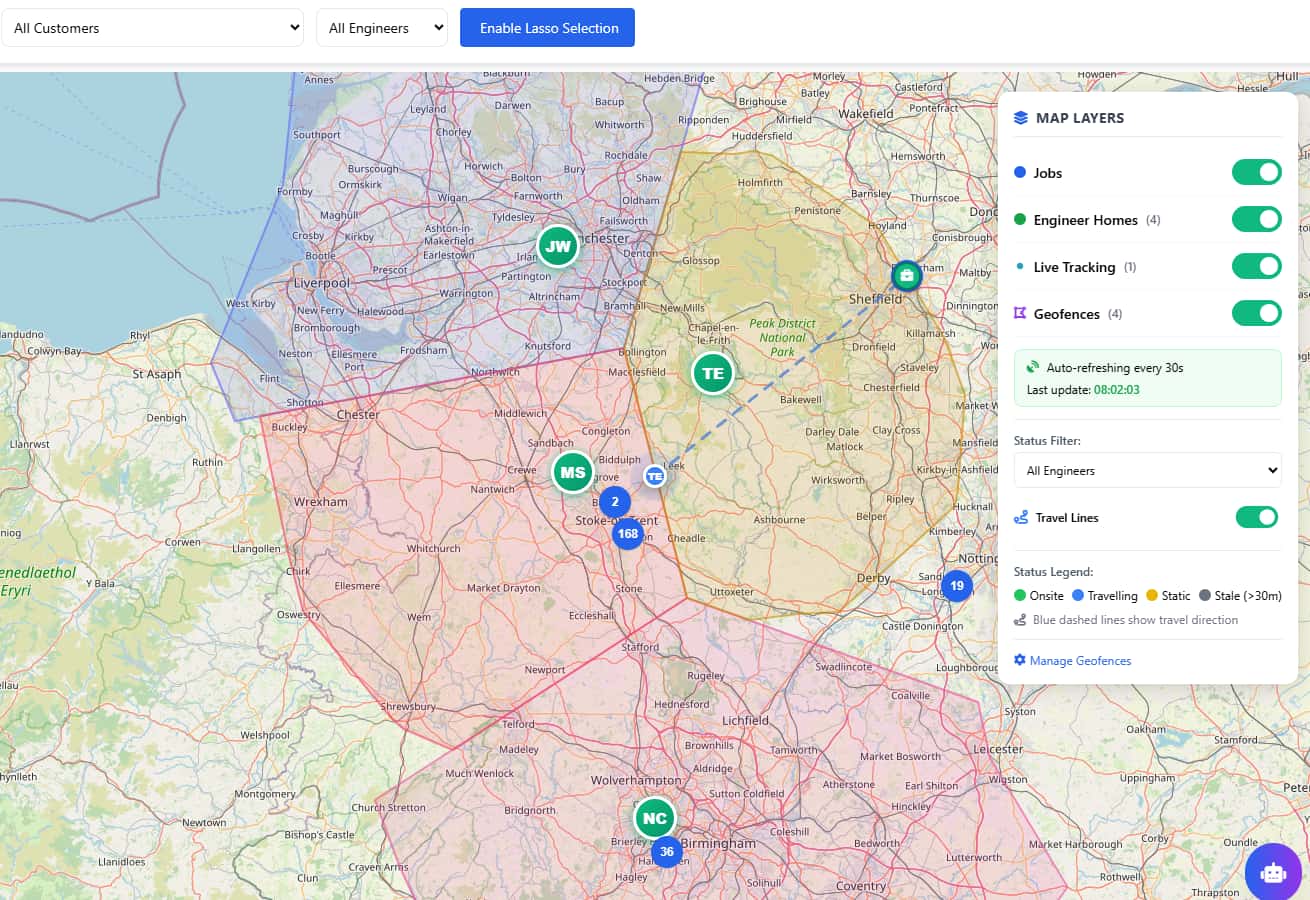Click the yellow Static legend swatch
Screen dimensions: 1310x900
point(1151,595)
